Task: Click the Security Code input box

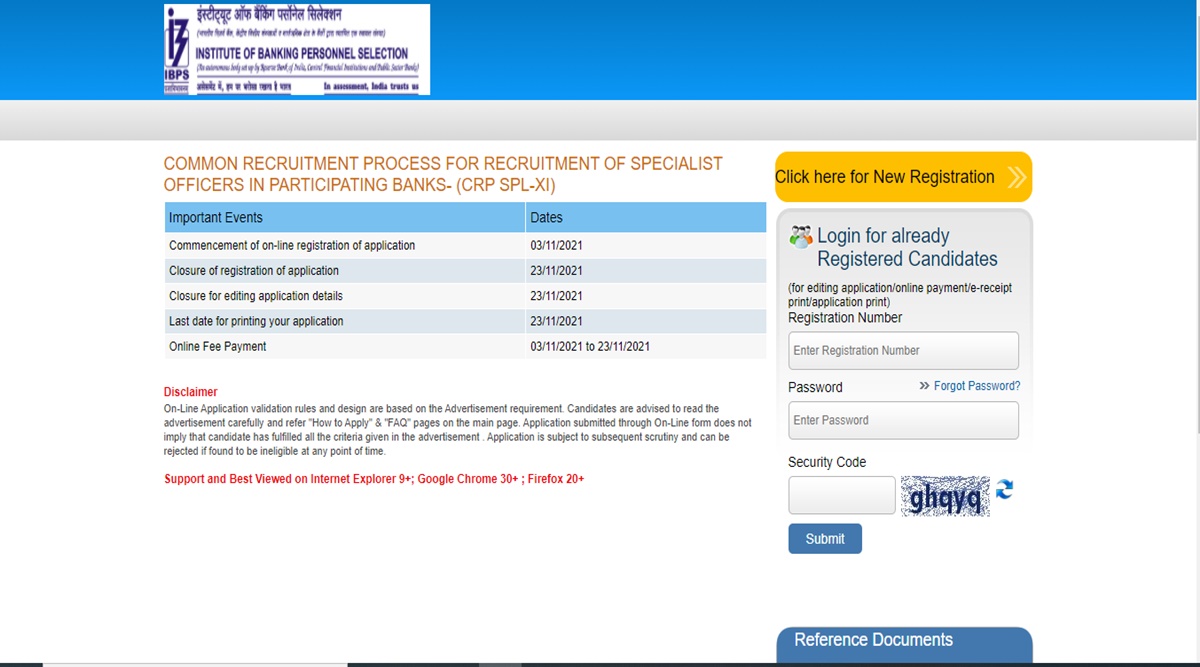Action: click(x=841, y=494)
